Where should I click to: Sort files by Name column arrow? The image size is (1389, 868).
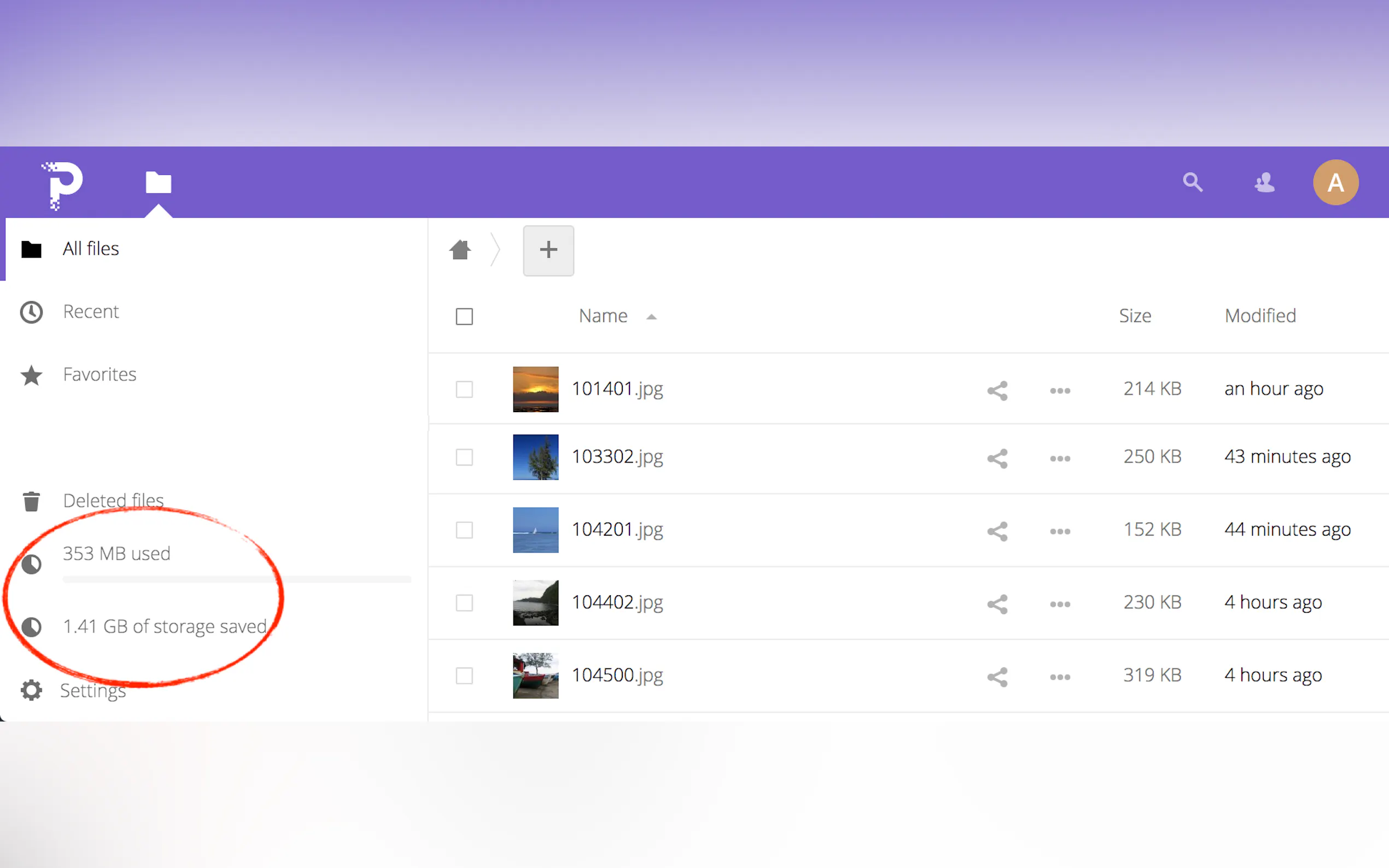pyautogui.click(x=651, y=317)
